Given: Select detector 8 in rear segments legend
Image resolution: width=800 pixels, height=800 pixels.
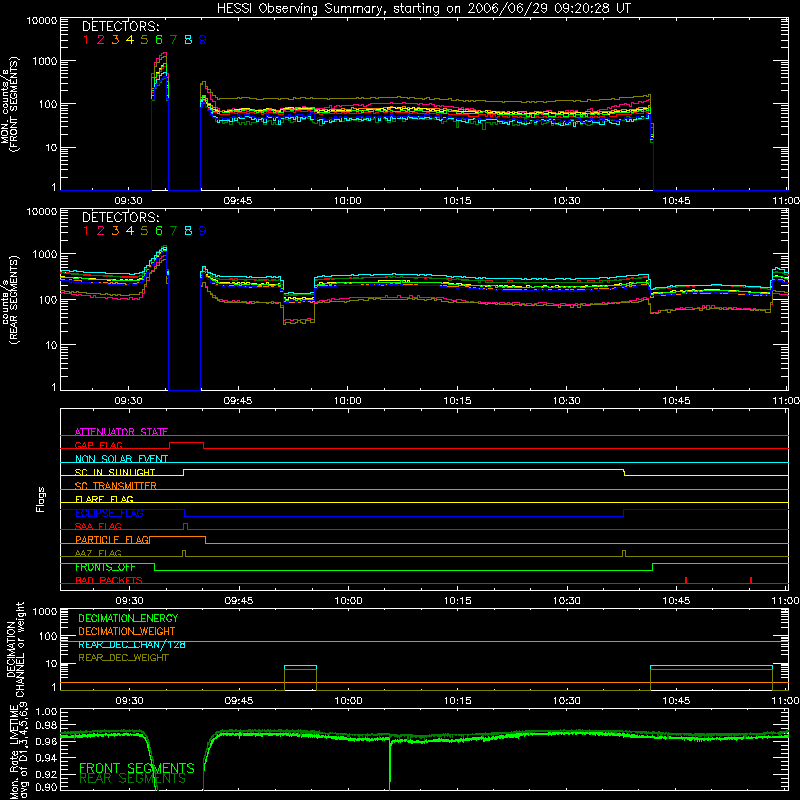Looking at the screenshot, I should pyautogui.click(x=188, y=231).
